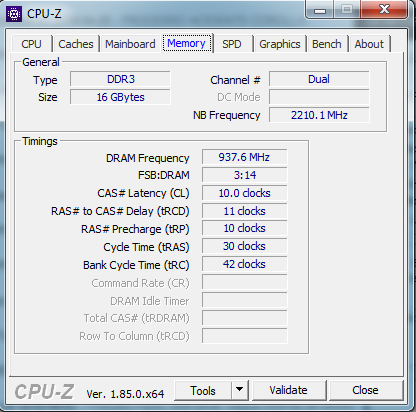Click the FSB:DRAM label
This screenshot has width=416, height=412.
(164, 175)
